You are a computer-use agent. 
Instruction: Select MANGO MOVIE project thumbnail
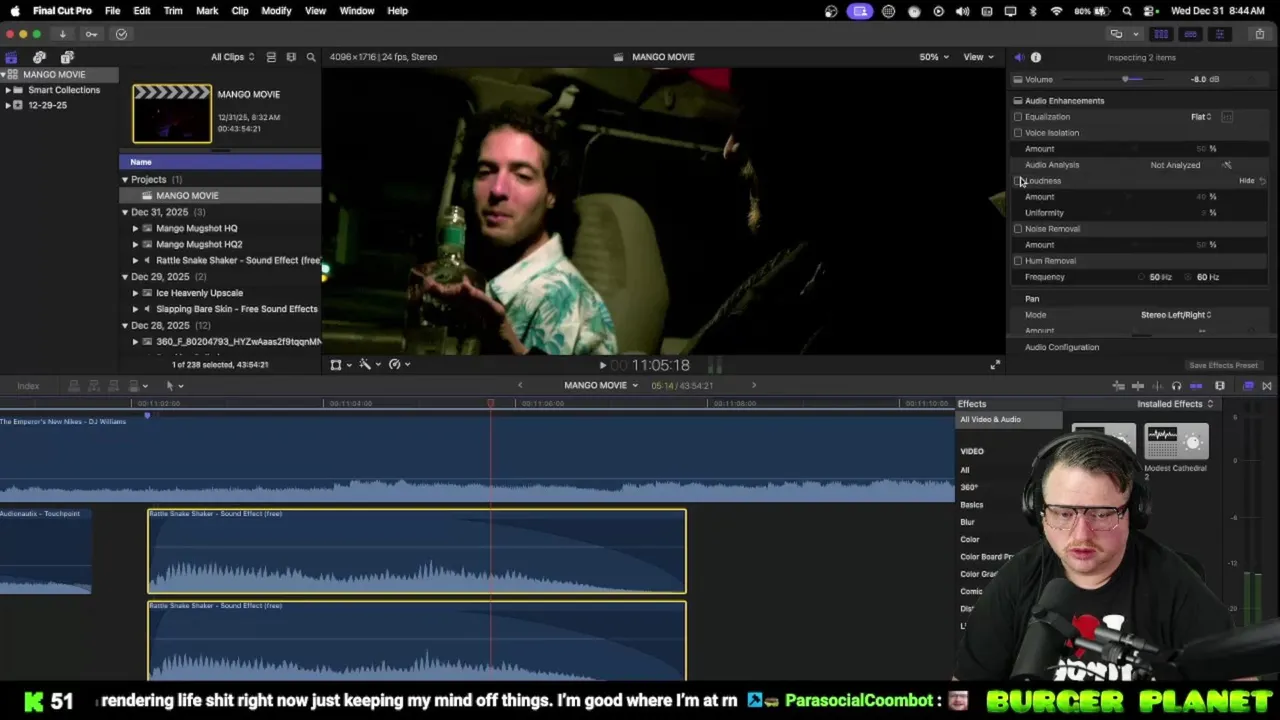pos(172,114)
